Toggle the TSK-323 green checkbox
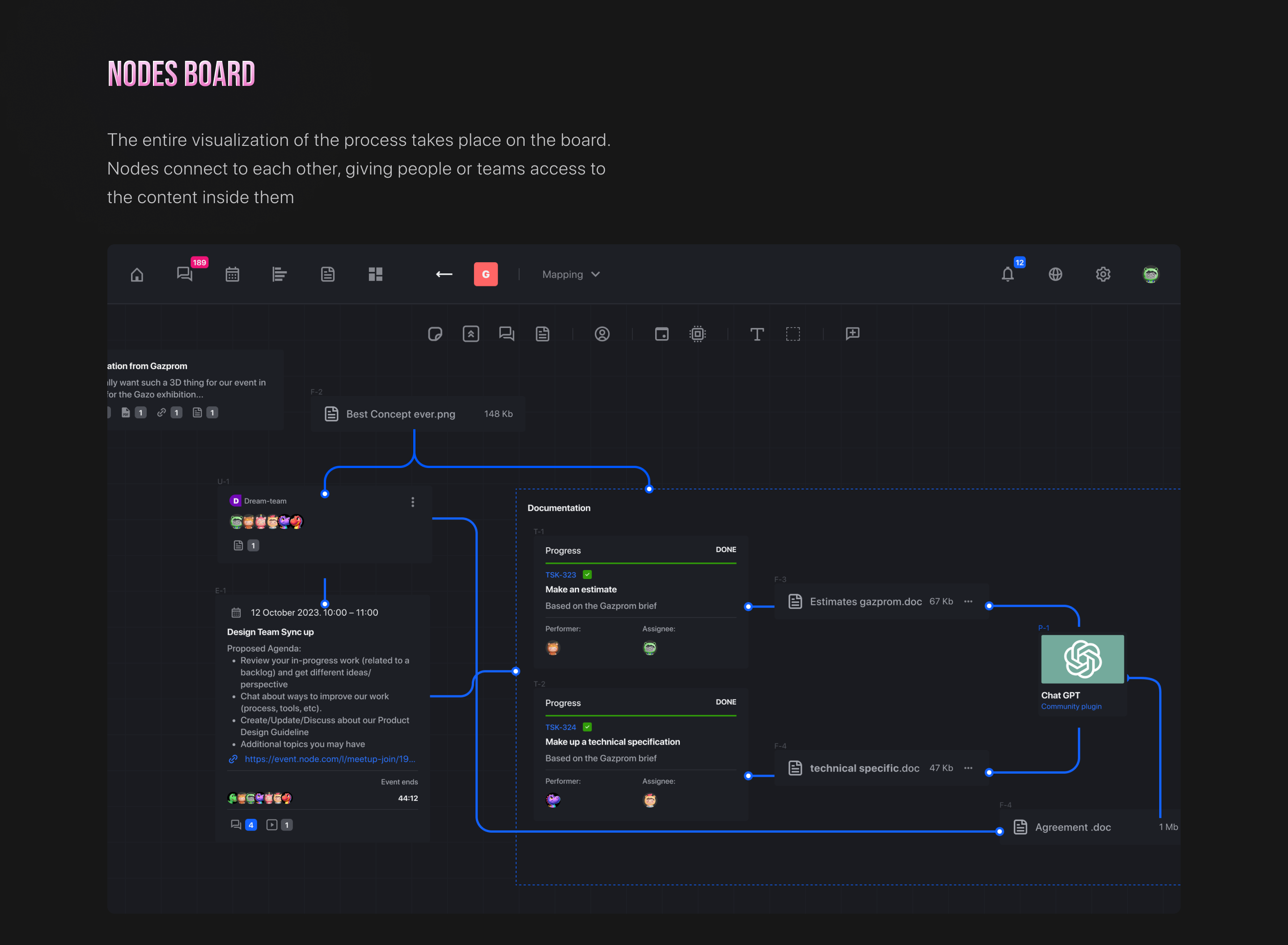Screen dimensions: 1288x945 [587, 575]
